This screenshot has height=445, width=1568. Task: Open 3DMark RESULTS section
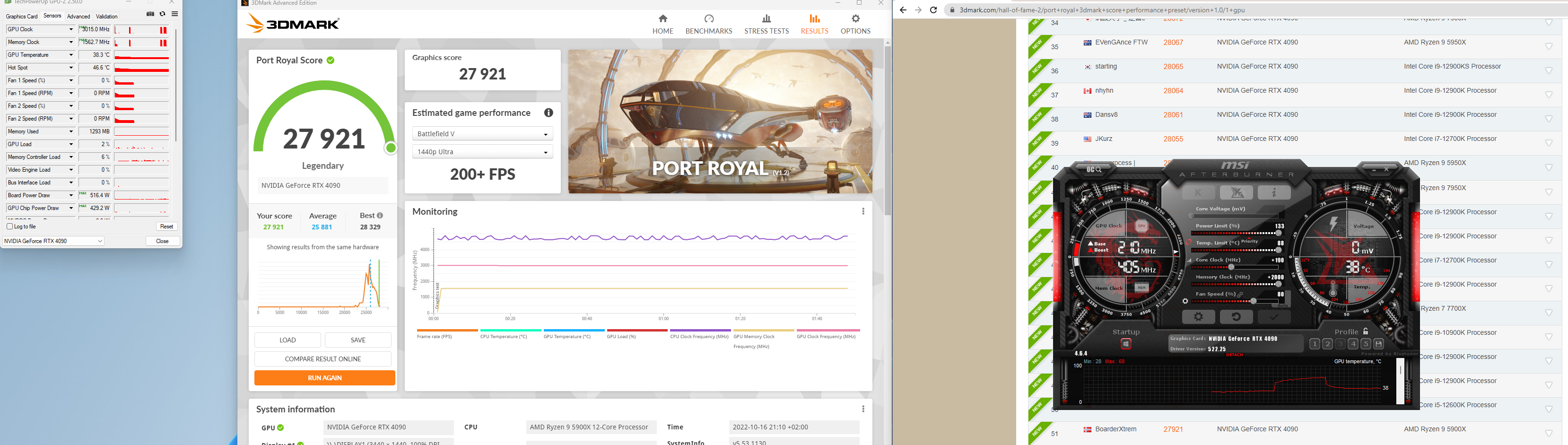pyautogui.click(x=814, y=24)
